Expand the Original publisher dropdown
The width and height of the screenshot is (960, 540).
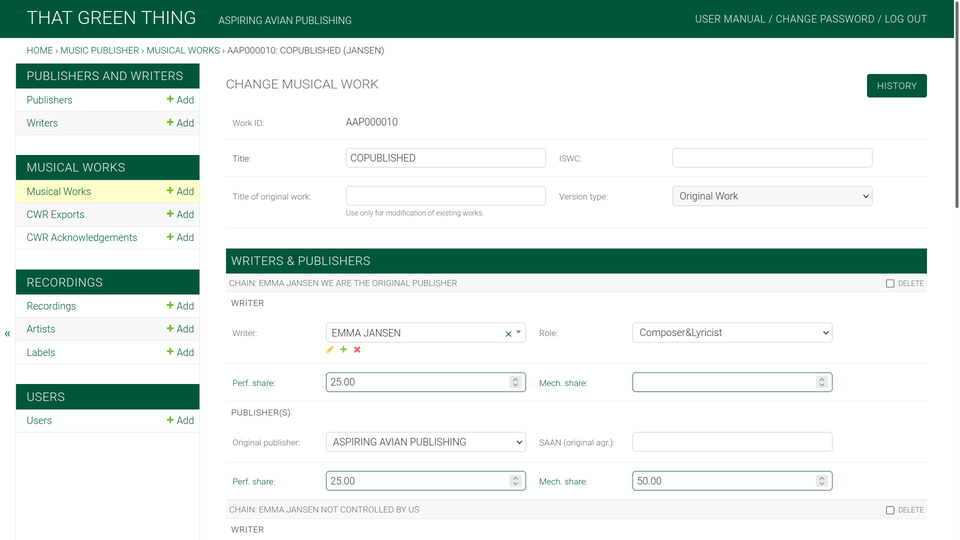click(x=425, y=442)
